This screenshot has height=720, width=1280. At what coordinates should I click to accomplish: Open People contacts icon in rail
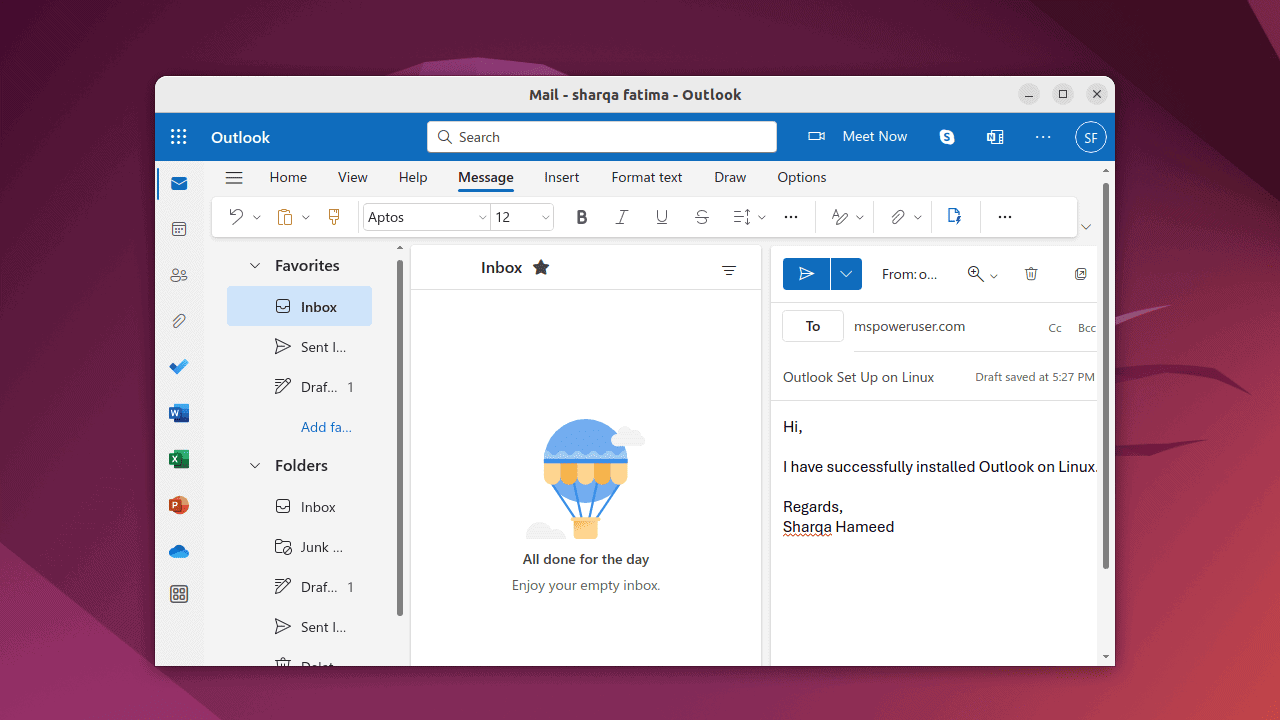[179, 275]
